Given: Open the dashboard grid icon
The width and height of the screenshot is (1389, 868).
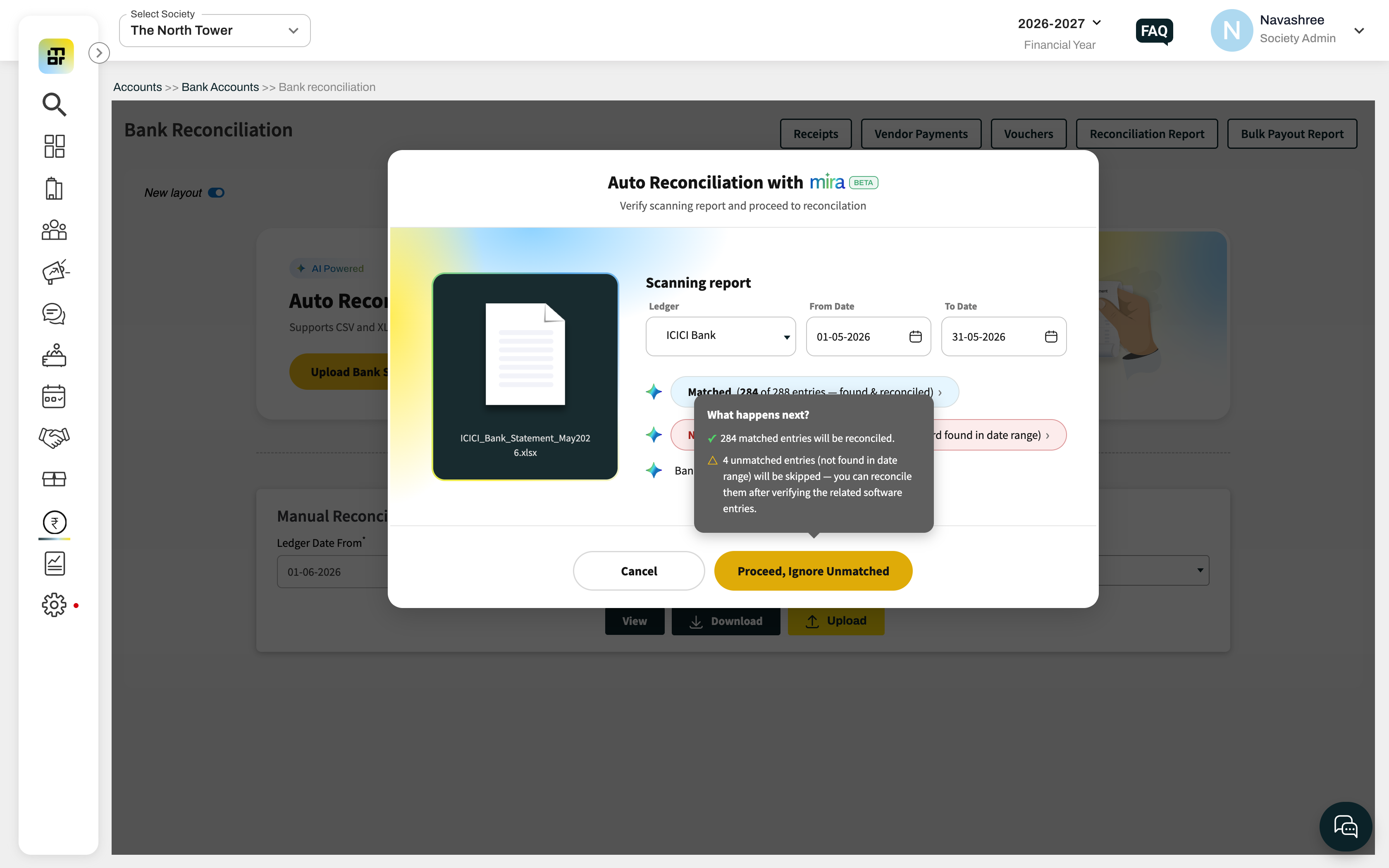Looking at the screenshot, I should tap(55, 146).
